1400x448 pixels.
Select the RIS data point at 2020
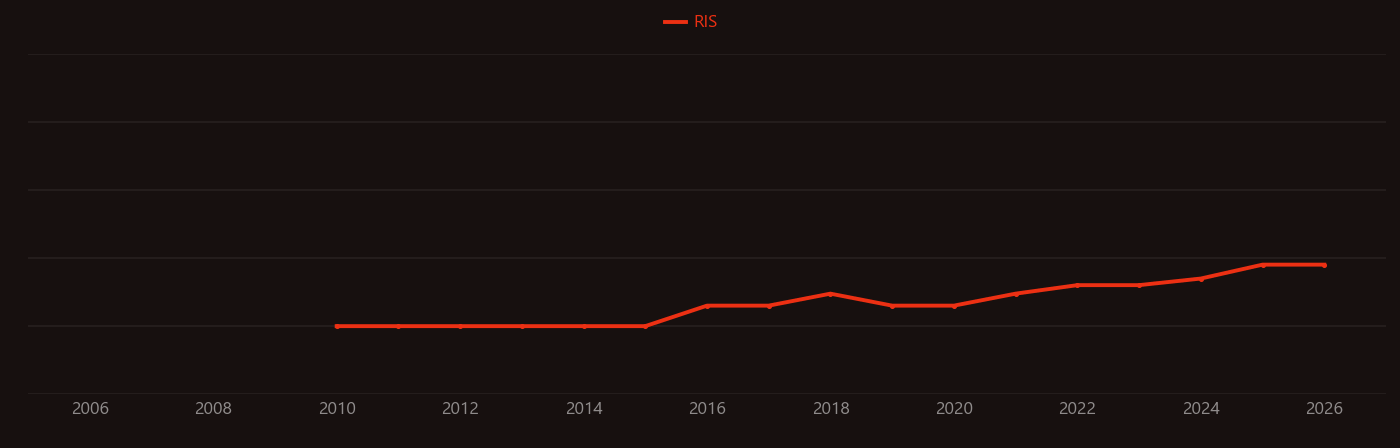(954, 306)
